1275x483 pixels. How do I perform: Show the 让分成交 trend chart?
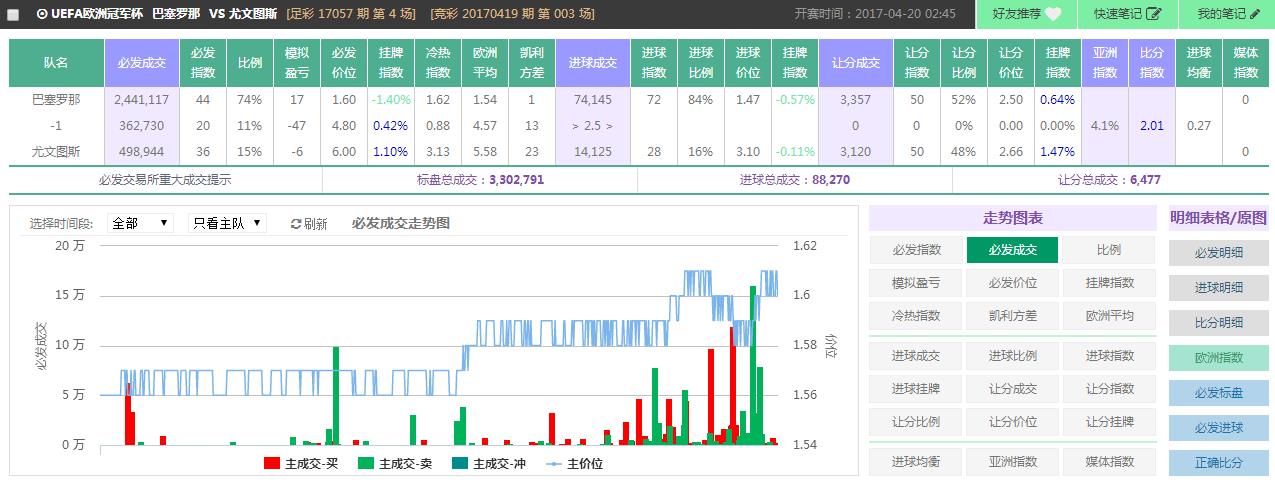pyautogui.click(x=1012, y=388)
